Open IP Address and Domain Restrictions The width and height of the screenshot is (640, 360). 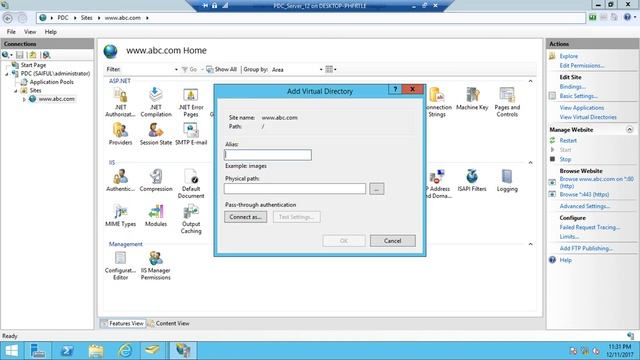[x=438, y=184]
